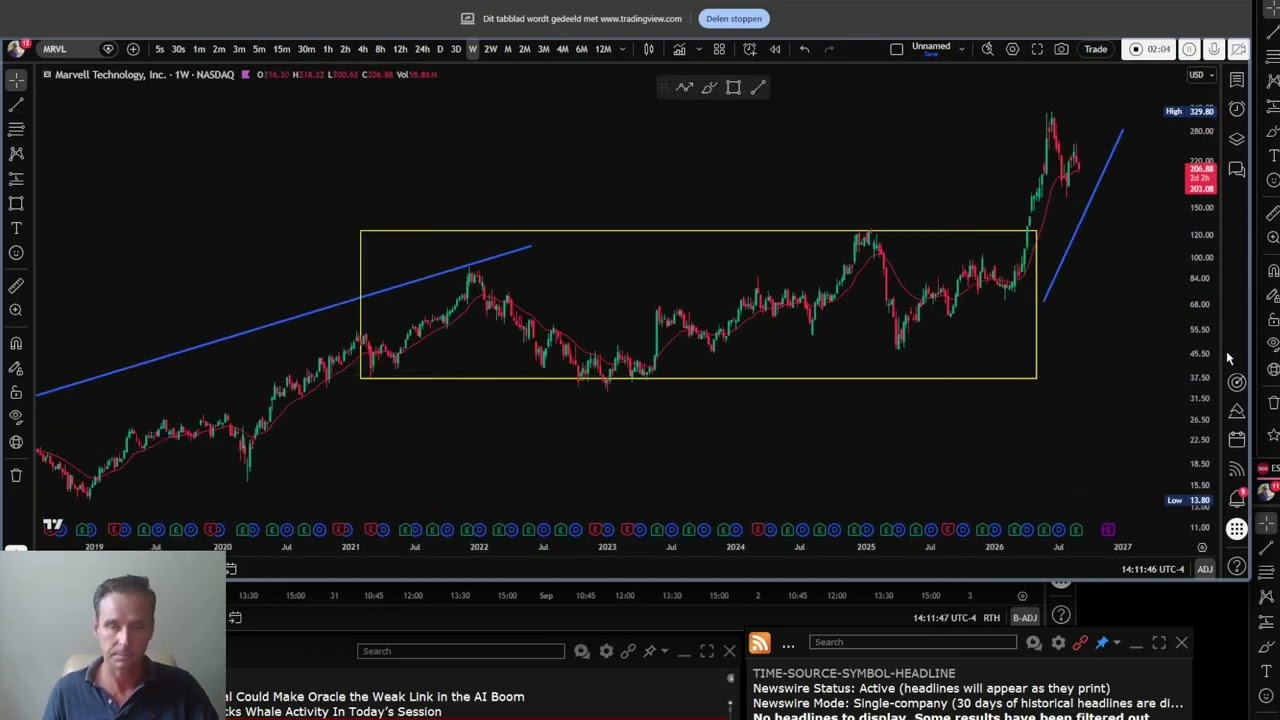Open the watchlist panel icon in right sidebar
Screen dimensions: 1280x720
pos(1237,79)
